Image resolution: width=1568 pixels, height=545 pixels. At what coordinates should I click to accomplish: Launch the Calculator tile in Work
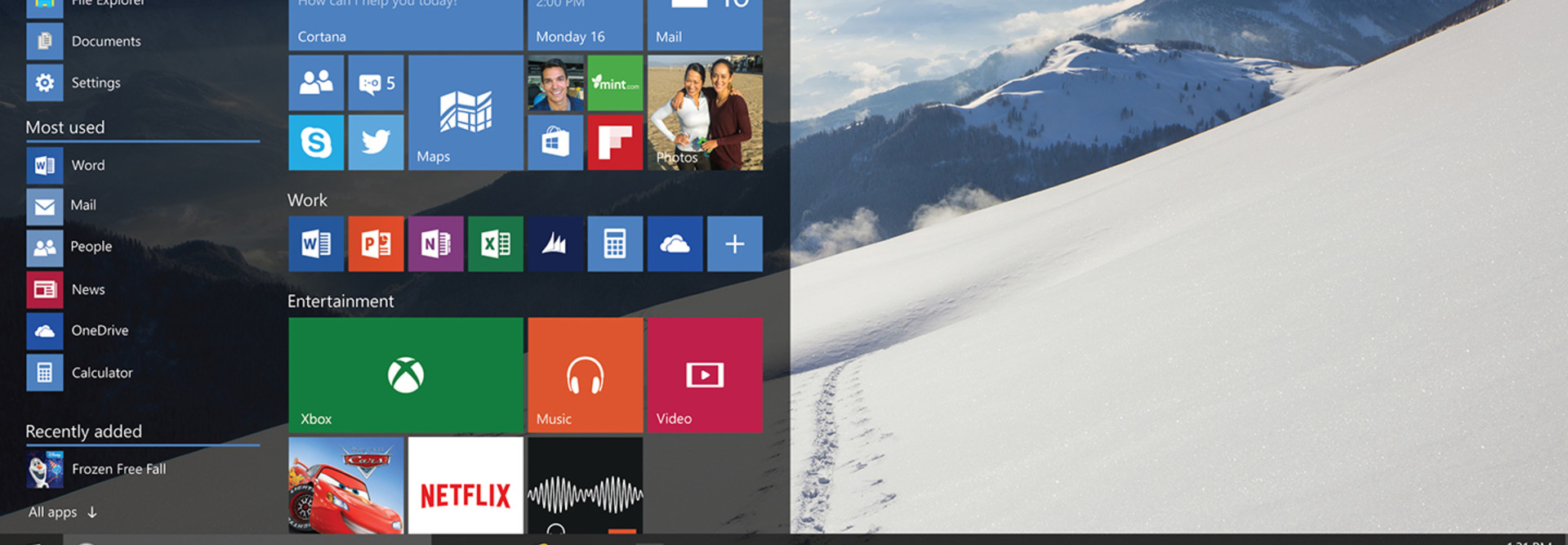tap(615, 243)
